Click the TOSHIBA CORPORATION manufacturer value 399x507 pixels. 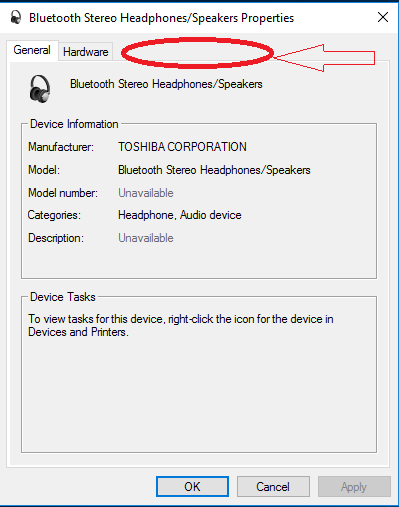(x=182, y=147)
